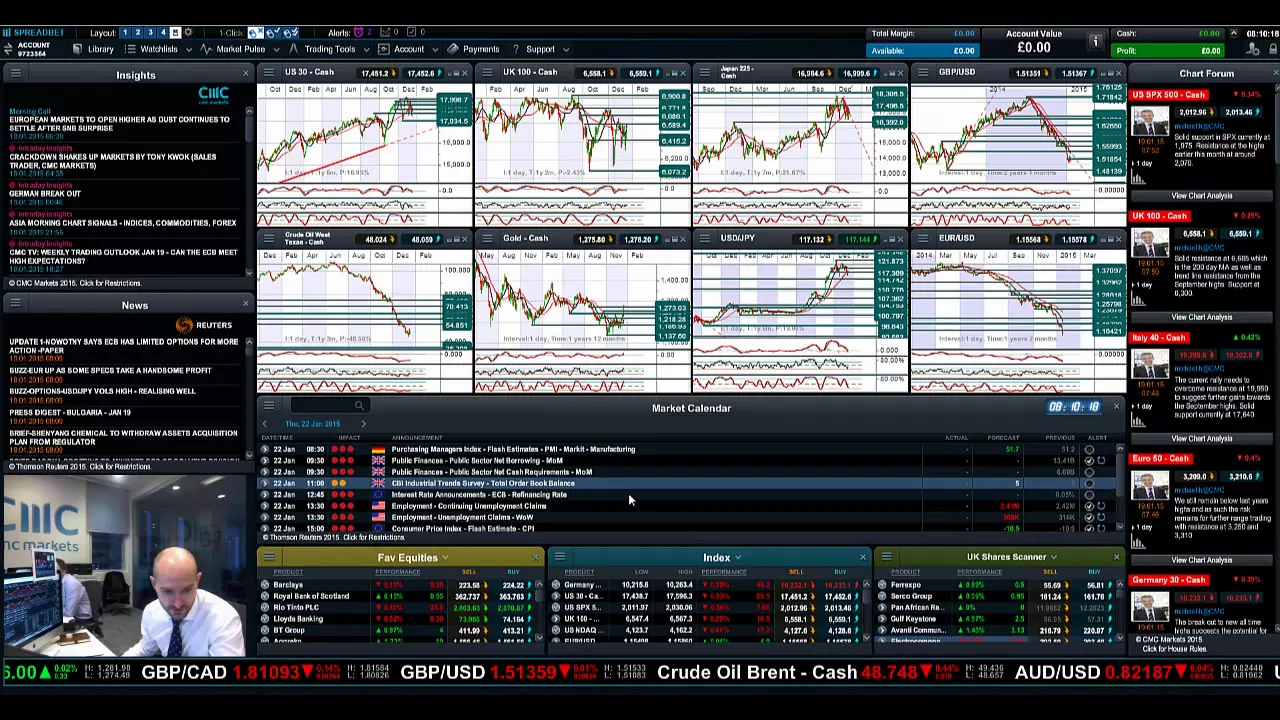This screenshot has height=720, width=1280.
Task: Open the Library menu
Action: point(93,49)
